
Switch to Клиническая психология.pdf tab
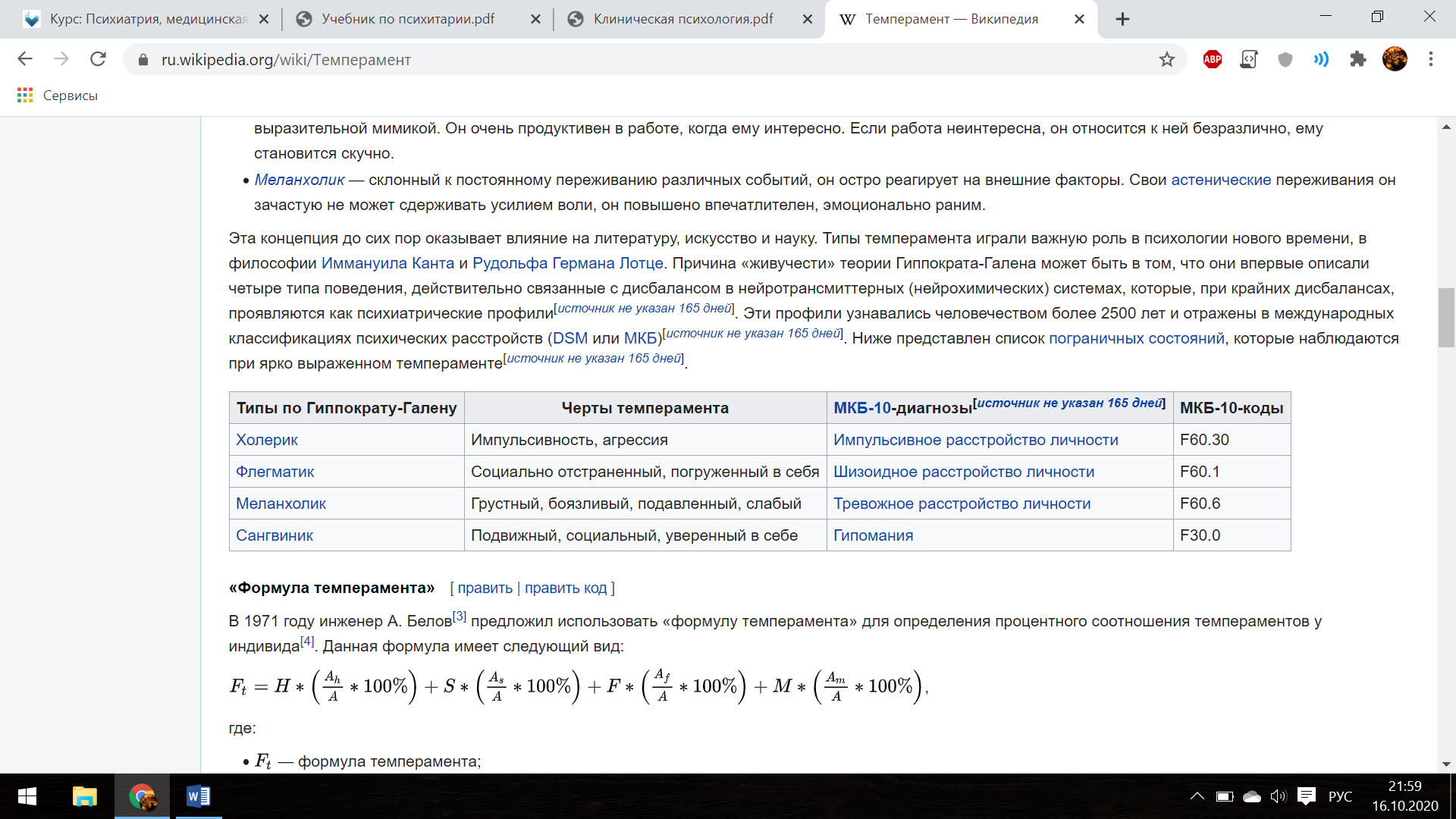[x=682, y=19]
